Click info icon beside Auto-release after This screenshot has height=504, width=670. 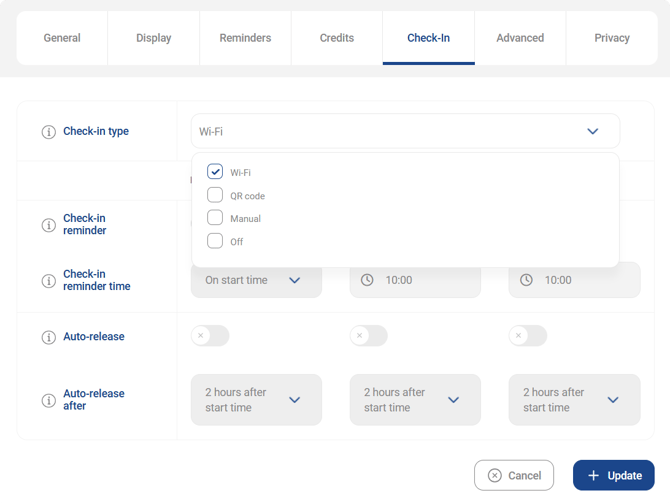click(x=49, y=400)
